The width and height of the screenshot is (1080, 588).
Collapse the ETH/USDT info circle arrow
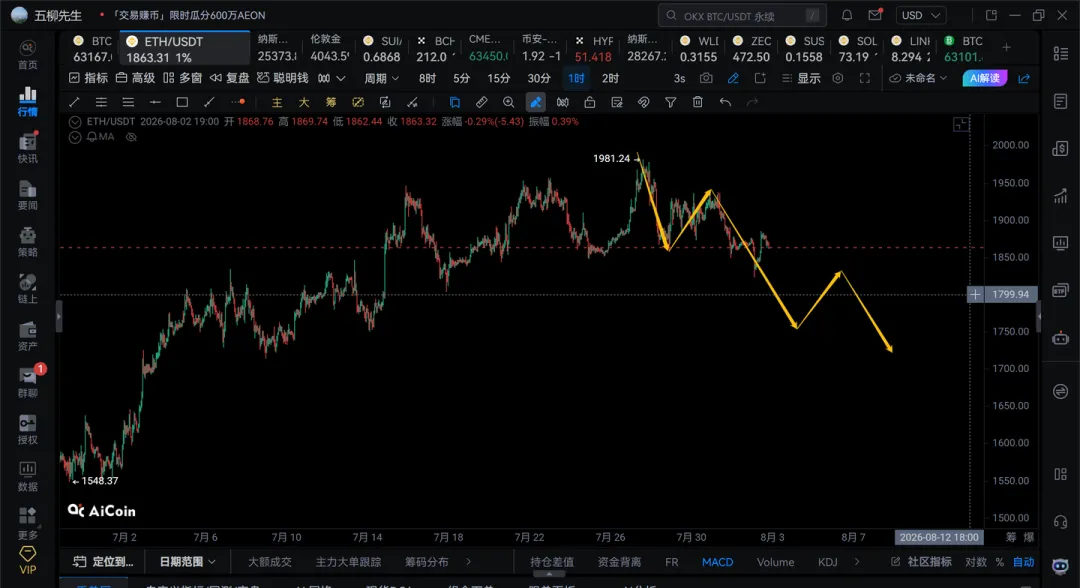75,122
